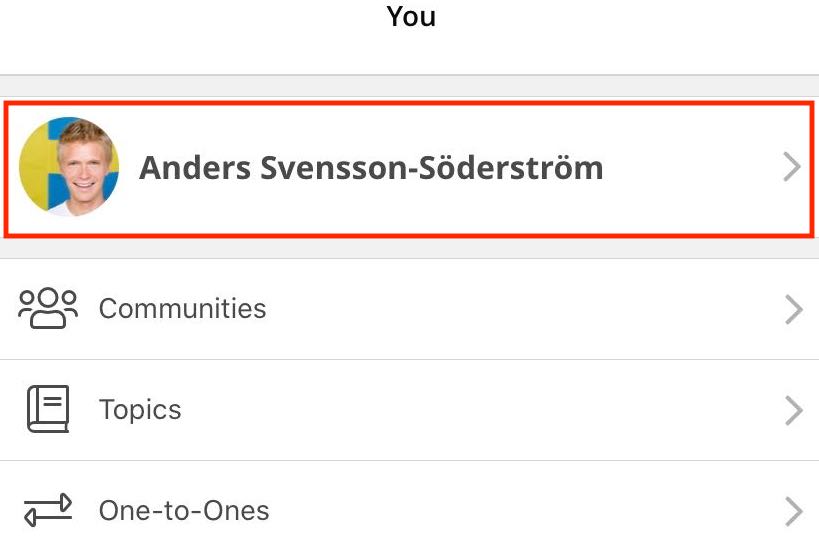This screenshot has height=556, width=819.
Task: Click blank space in the Topics row
Action: 480,410
